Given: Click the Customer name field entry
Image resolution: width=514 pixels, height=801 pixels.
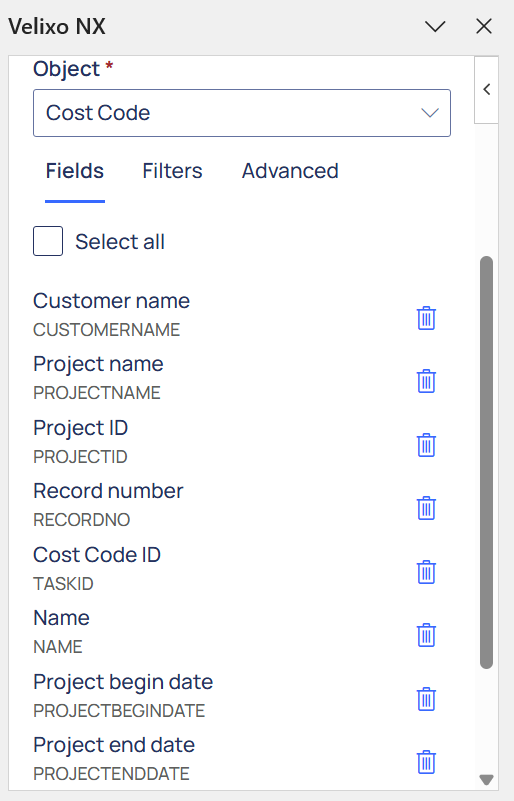Looking at the screenshot, I should 111,314.
